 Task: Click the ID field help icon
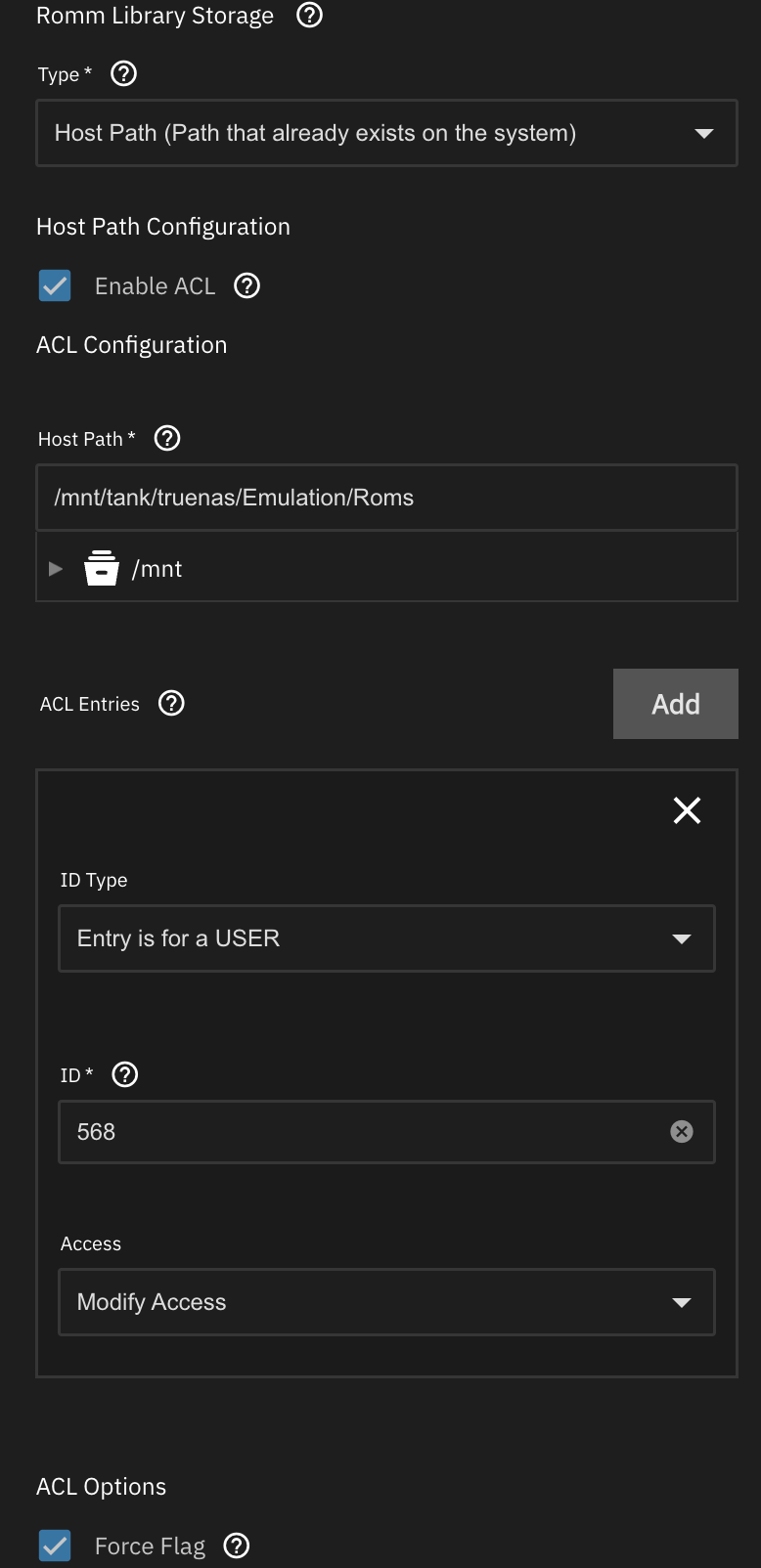125,1075
